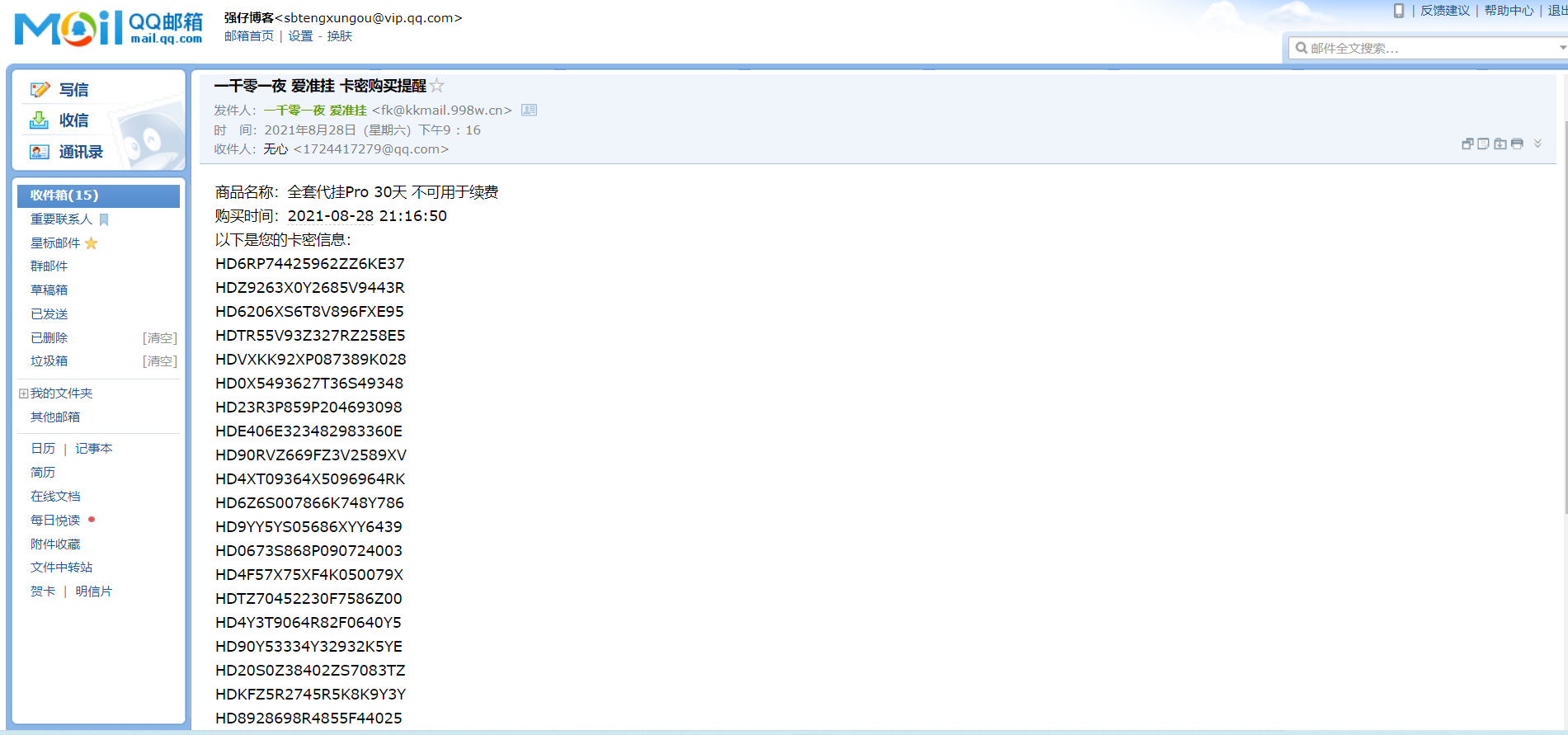Click the 帮助中心 help center link
The height and width of the screenshot is (735, 1568).
(1509, 11)
